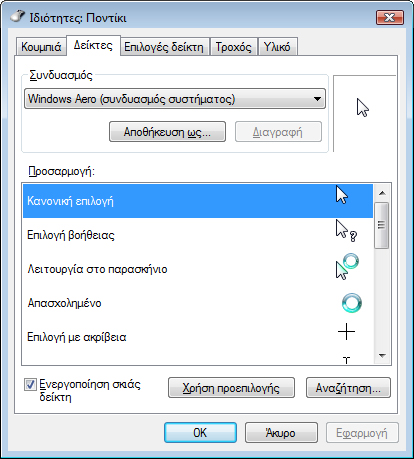The width and height of the screenshot is (414, 459).
Task: Select the Κανονική επιλογή arrow cursor icon
Action: (342, 195)
